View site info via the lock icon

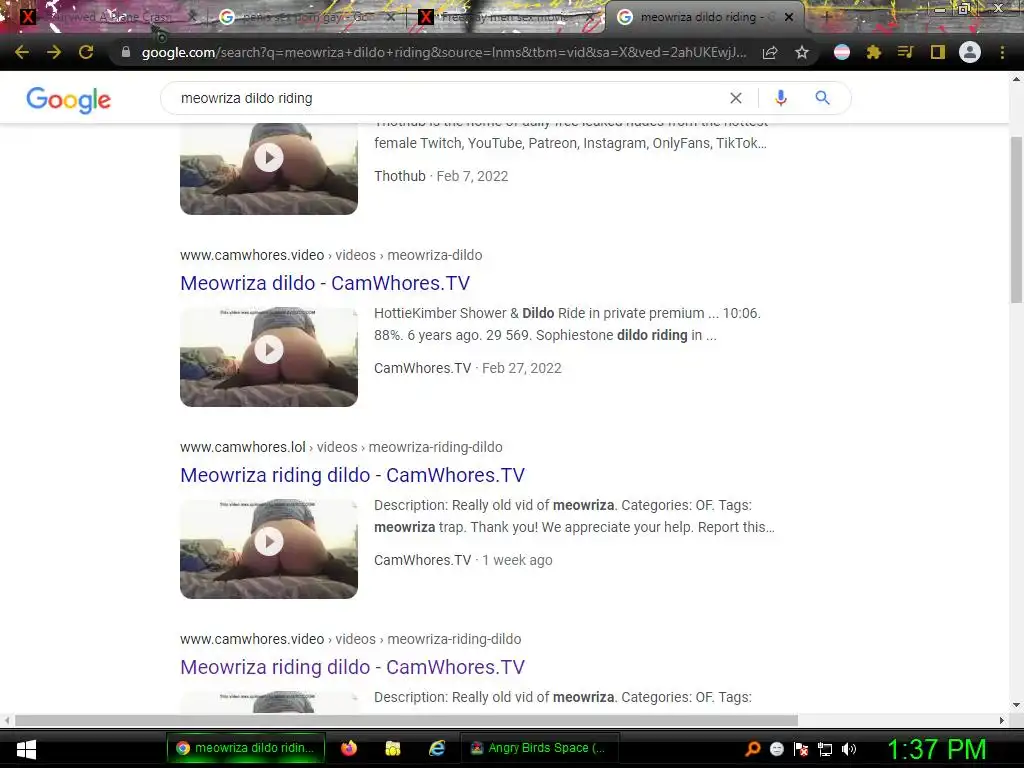125,52
